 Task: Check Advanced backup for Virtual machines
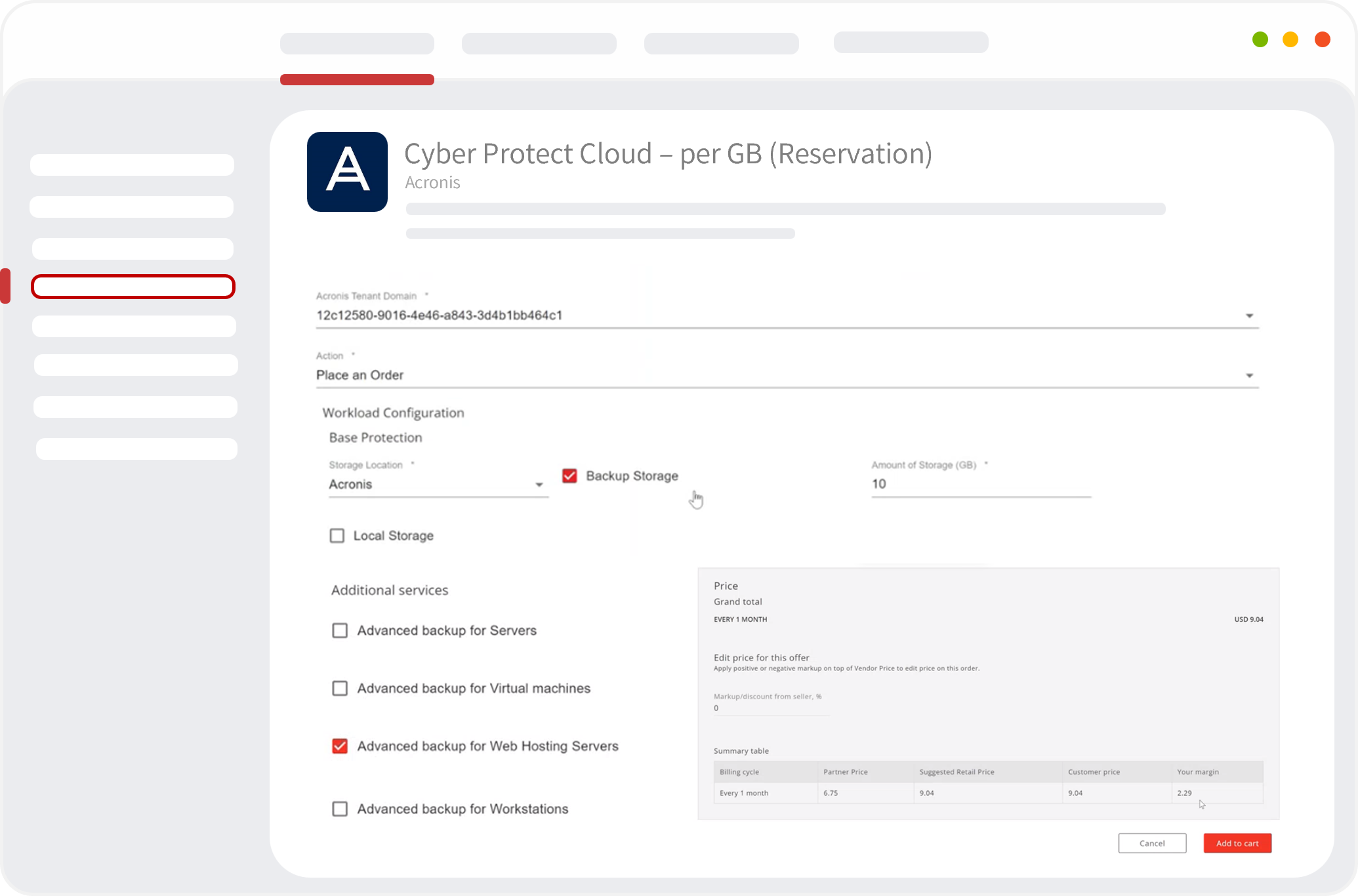340,688
